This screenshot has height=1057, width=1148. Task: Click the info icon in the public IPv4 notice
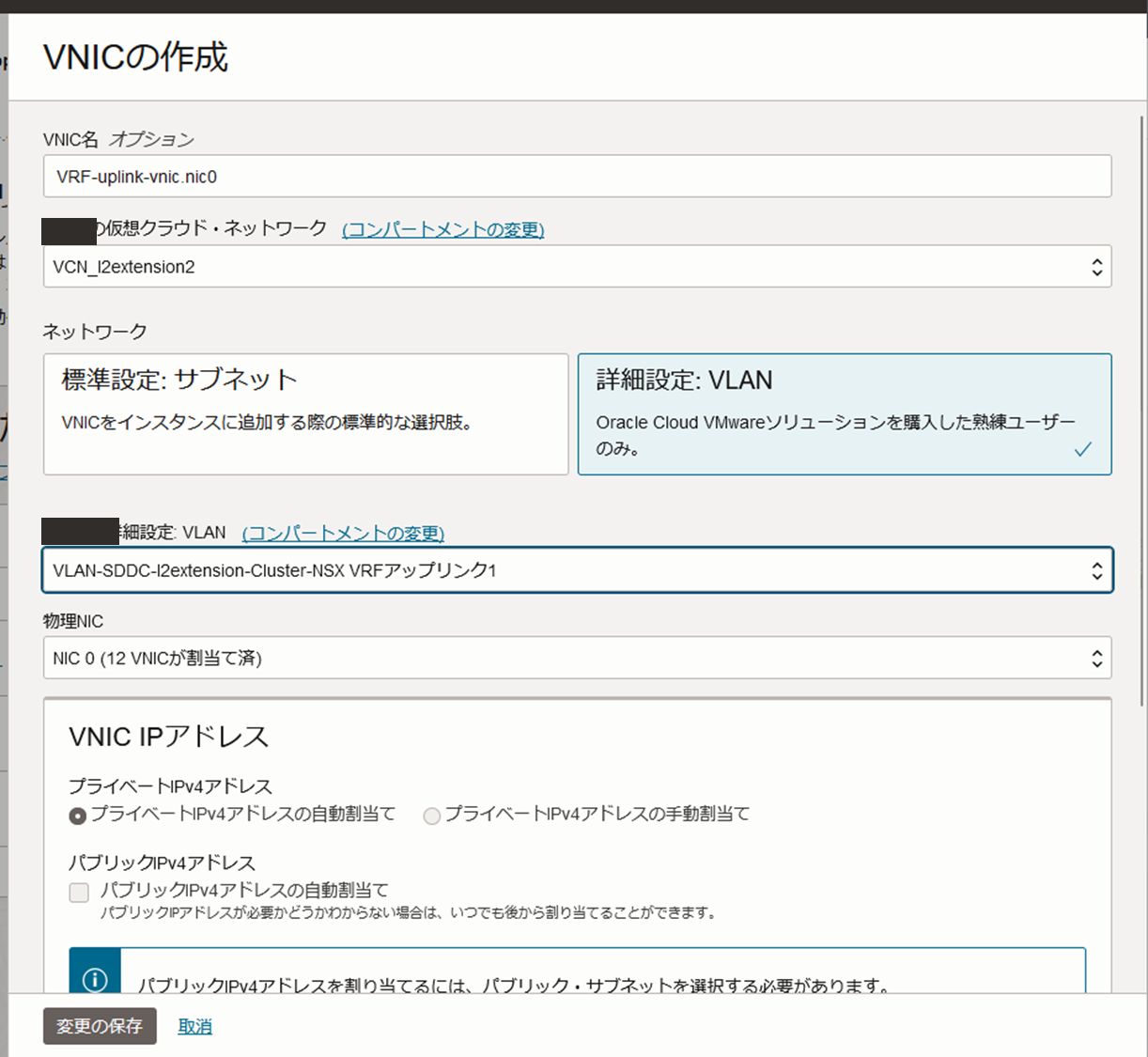pos(95,980)
